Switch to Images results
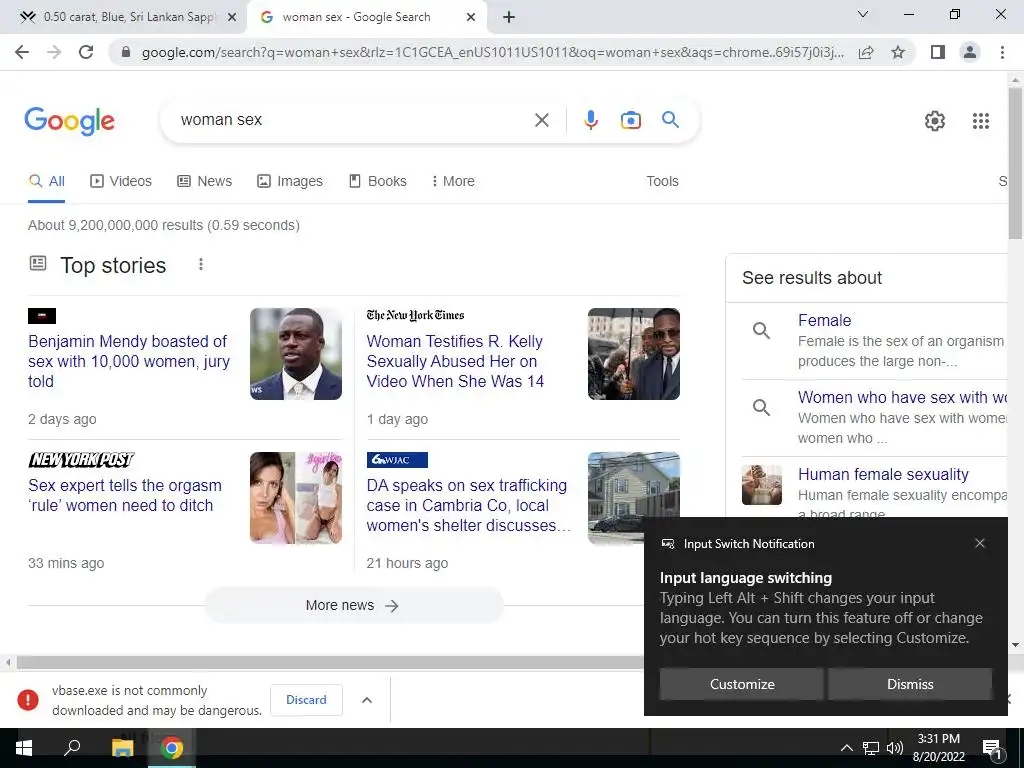Image resolution: width=1024 pixels, height=768 pixels. pos(290,181)
